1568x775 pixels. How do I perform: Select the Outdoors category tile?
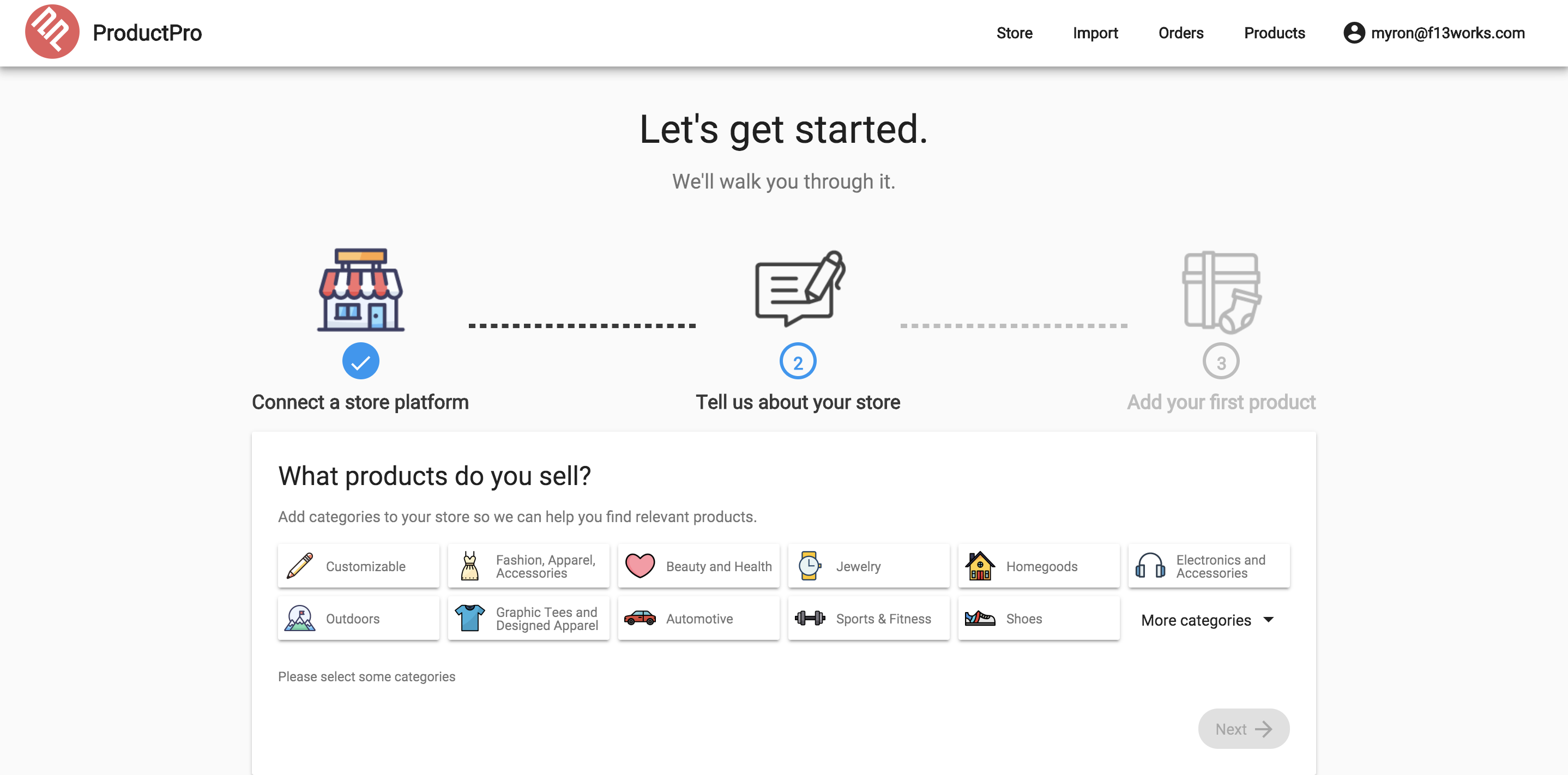358,618
